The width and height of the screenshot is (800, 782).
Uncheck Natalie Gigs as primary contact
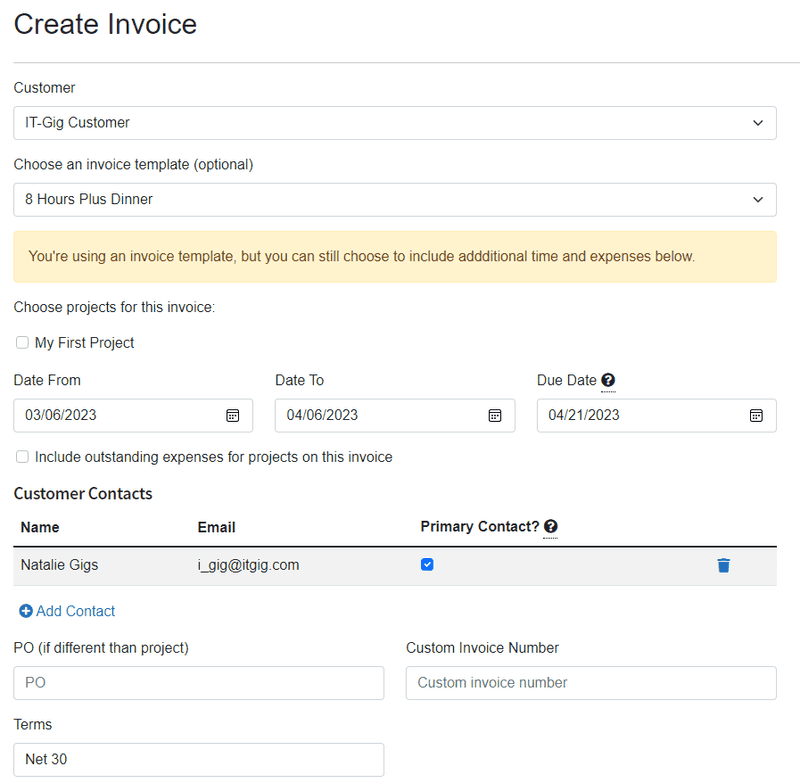427,564
